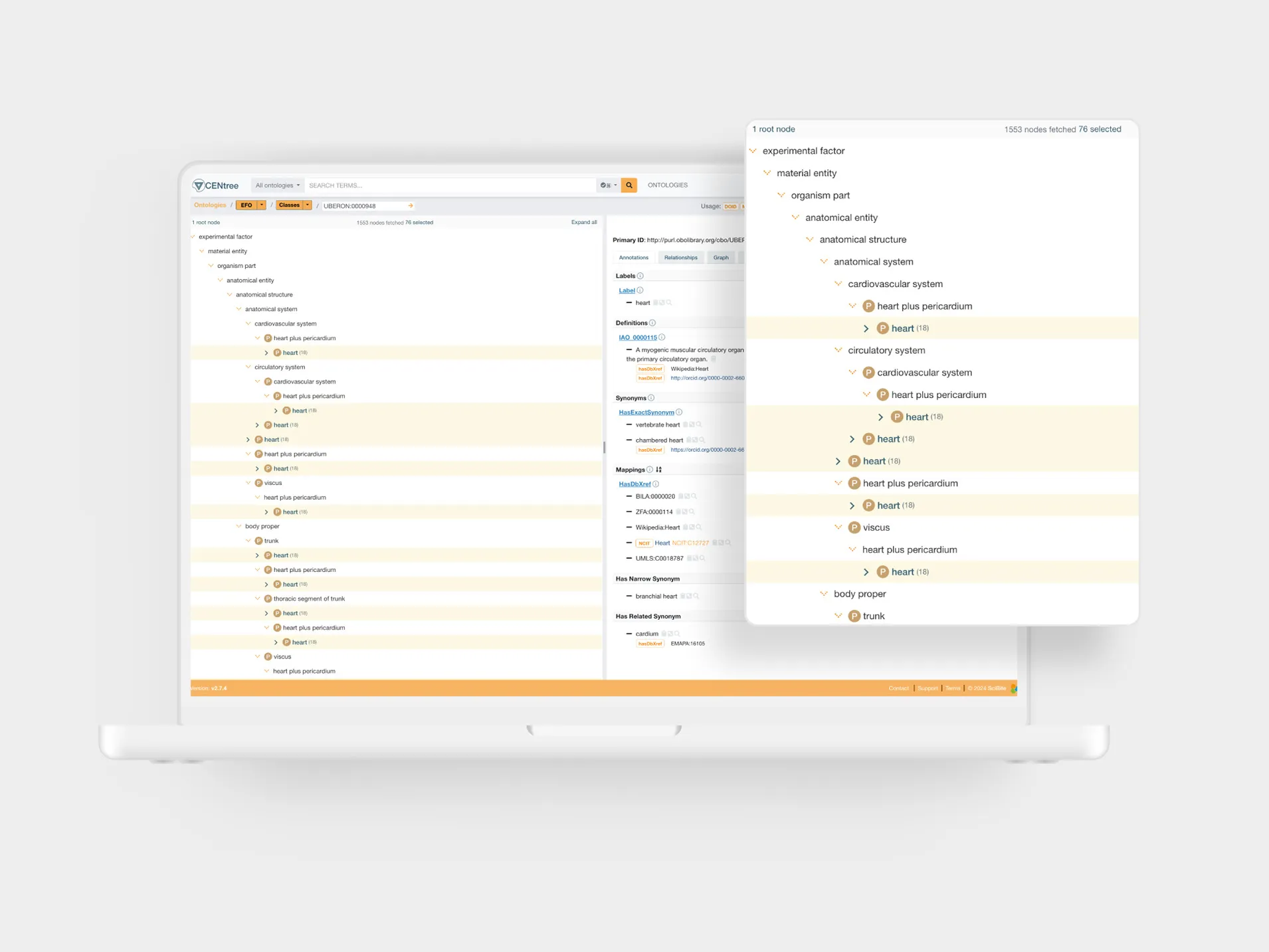Click Expand all above the tree
The width and height of the screenshot is (1269, 952).
click(x=584, y=223)
